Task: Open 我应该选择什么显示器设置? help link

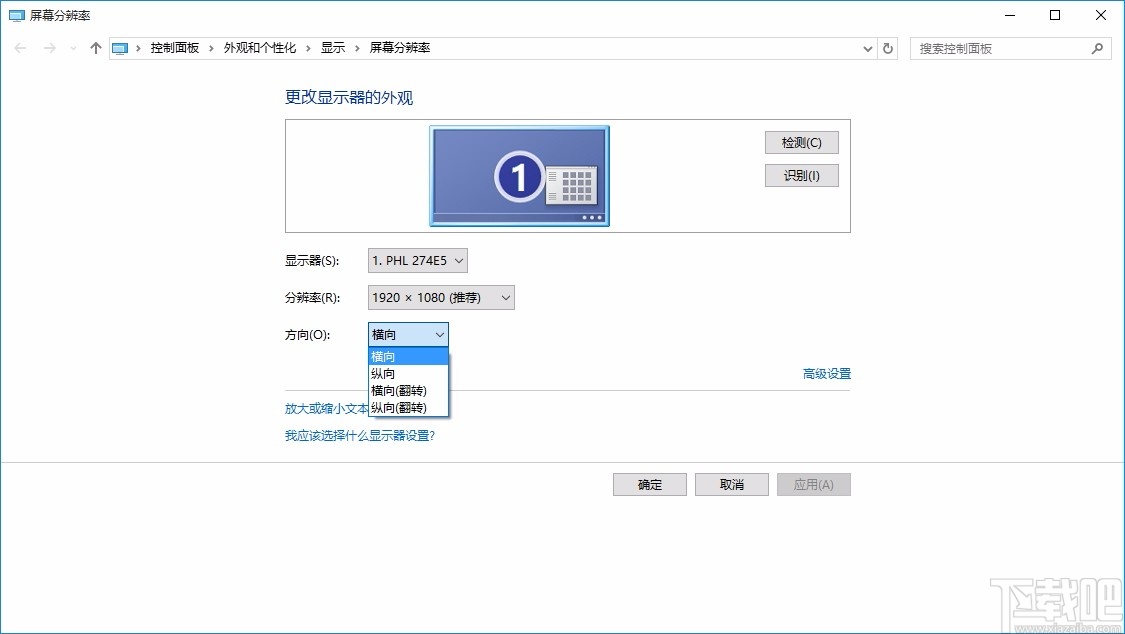Action: pyautogui.click(x=360, y=435)
